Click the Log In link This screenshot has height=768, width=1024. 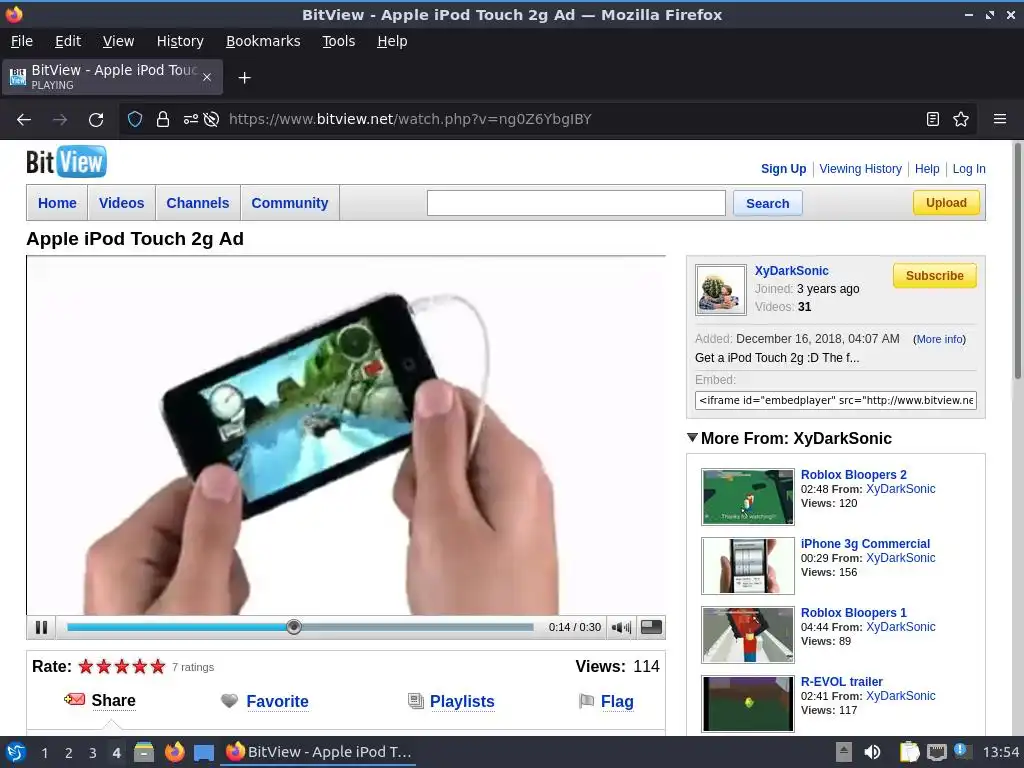[x=968, y=168]
